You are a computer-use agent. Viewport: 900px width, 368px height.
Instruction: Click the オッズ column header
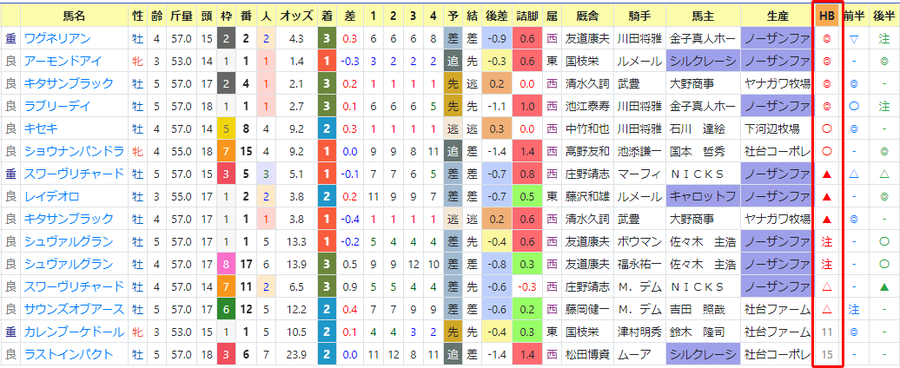pyautogui.click(x=297, y=16)
